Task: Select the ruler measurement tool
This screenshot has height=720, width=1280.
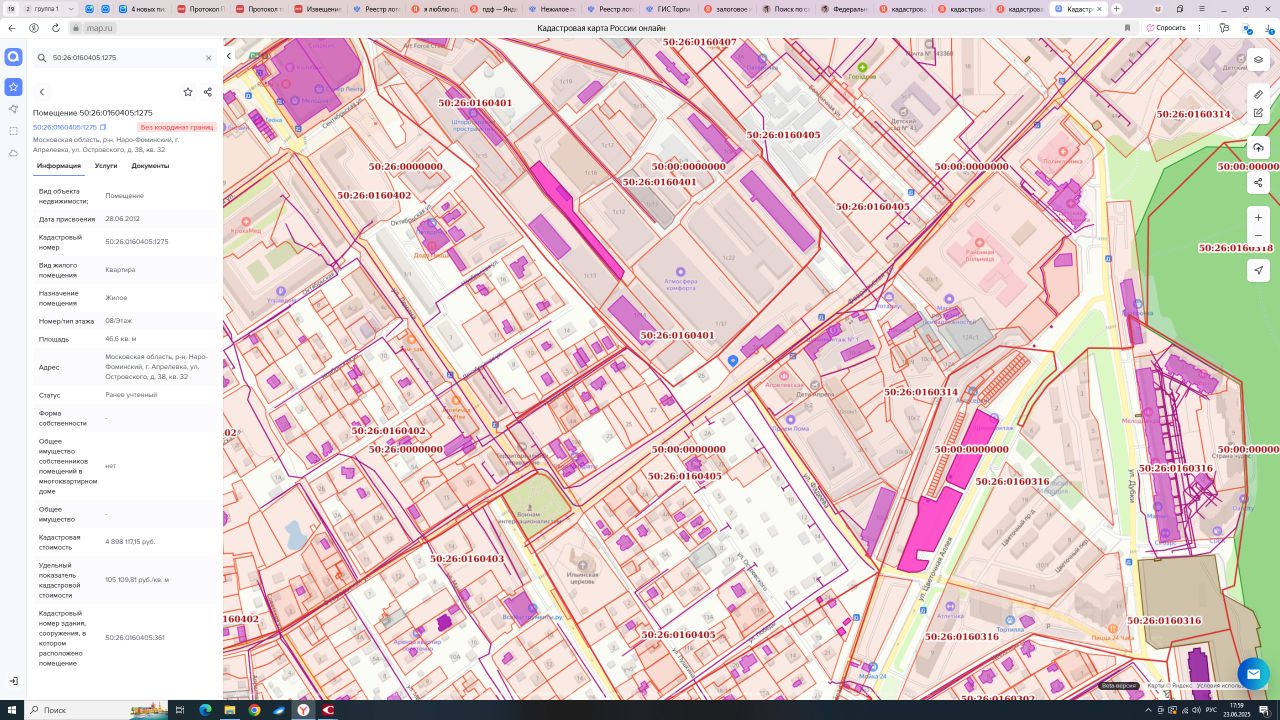Action: (1258, 94)
